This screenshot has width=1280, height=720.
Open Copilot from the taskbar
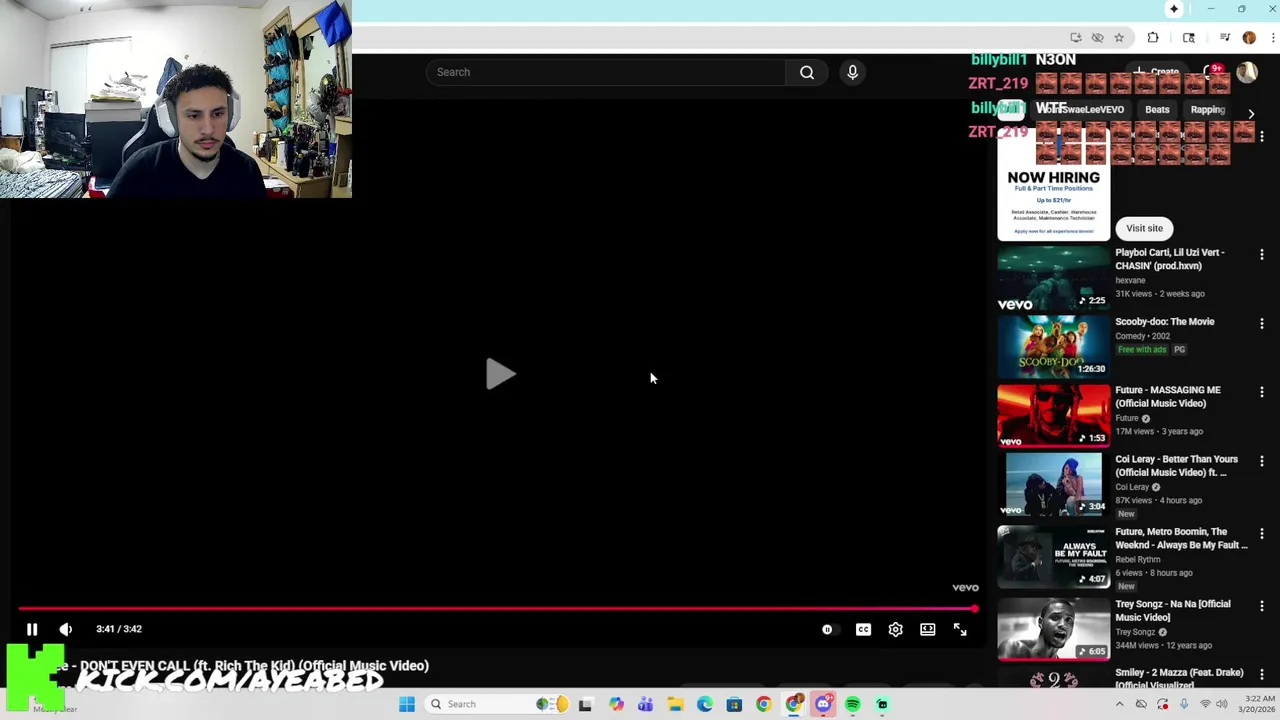click(x=616, y=704)
